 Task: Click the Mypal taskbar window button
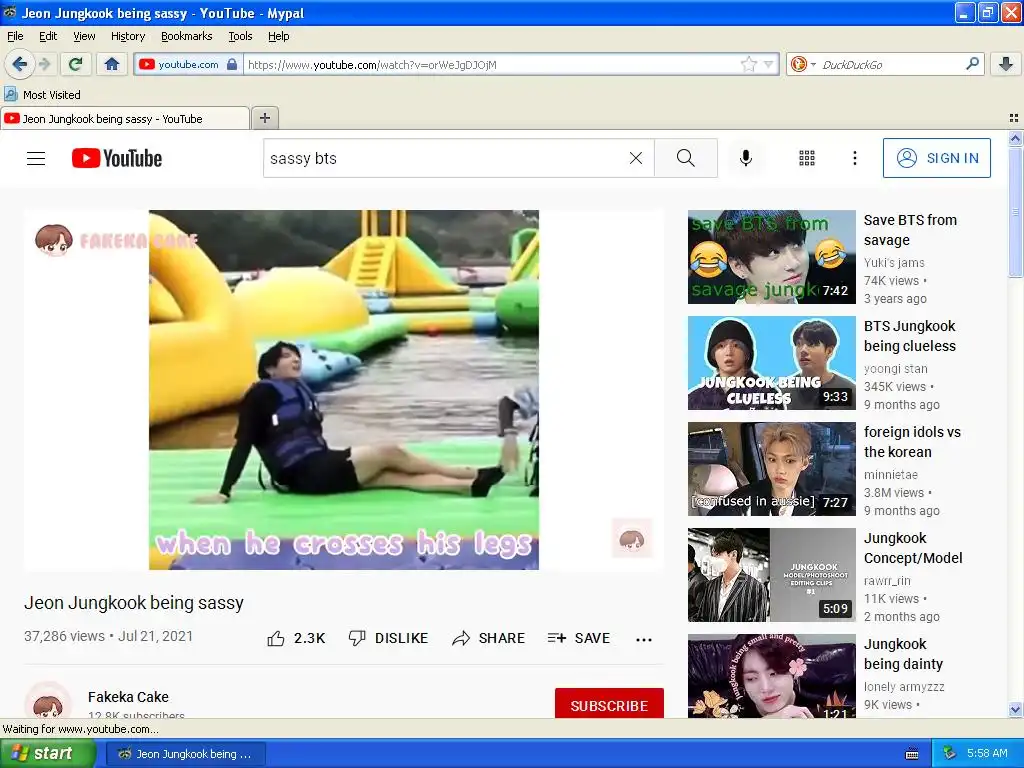[185, 754]
